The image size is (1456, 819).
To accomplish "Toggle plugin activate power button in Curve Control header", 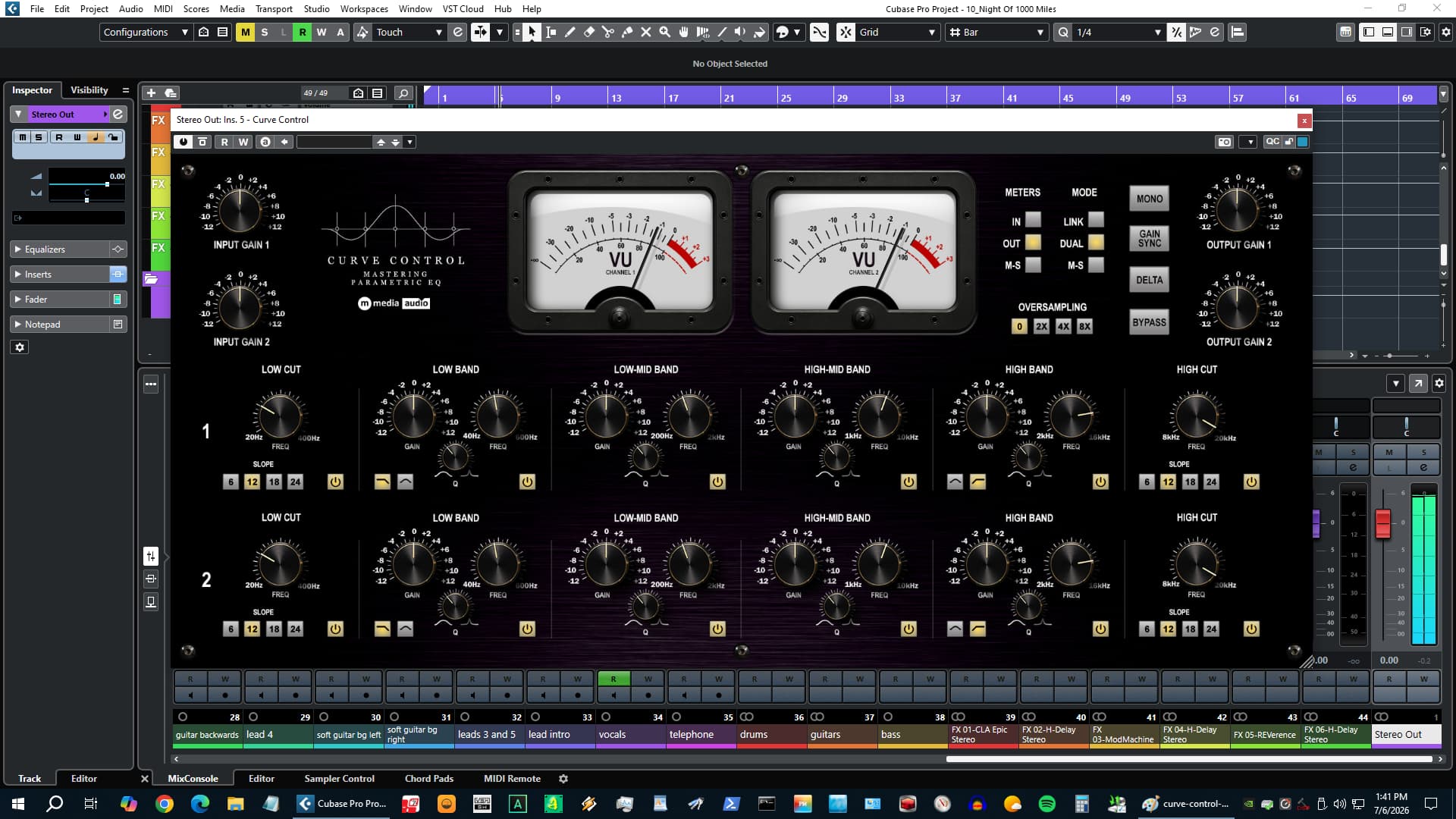I will click(x=184, y=142).
